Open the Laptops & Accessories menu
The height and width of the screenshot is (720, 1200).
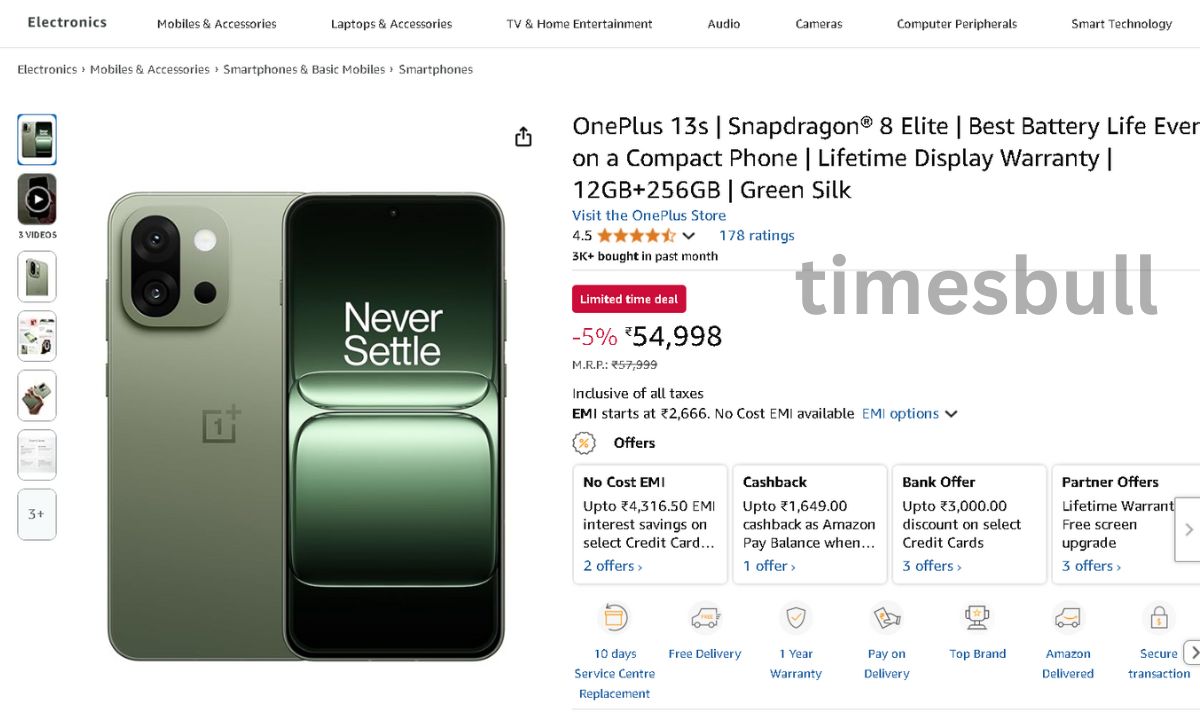[x=391, y=24]
